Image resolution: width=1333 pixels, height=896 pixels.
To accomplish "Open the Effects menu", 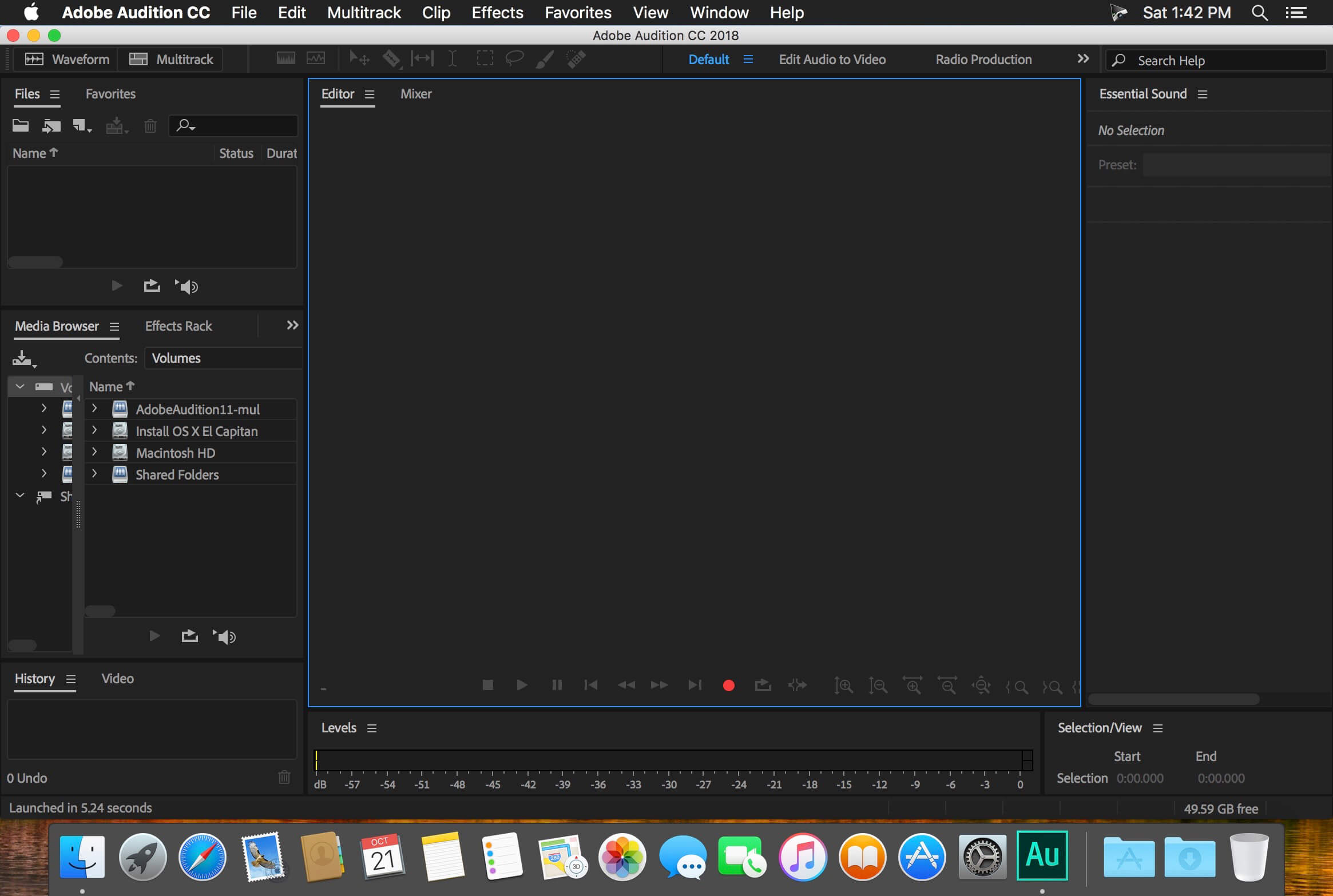I will click(497, 13).
